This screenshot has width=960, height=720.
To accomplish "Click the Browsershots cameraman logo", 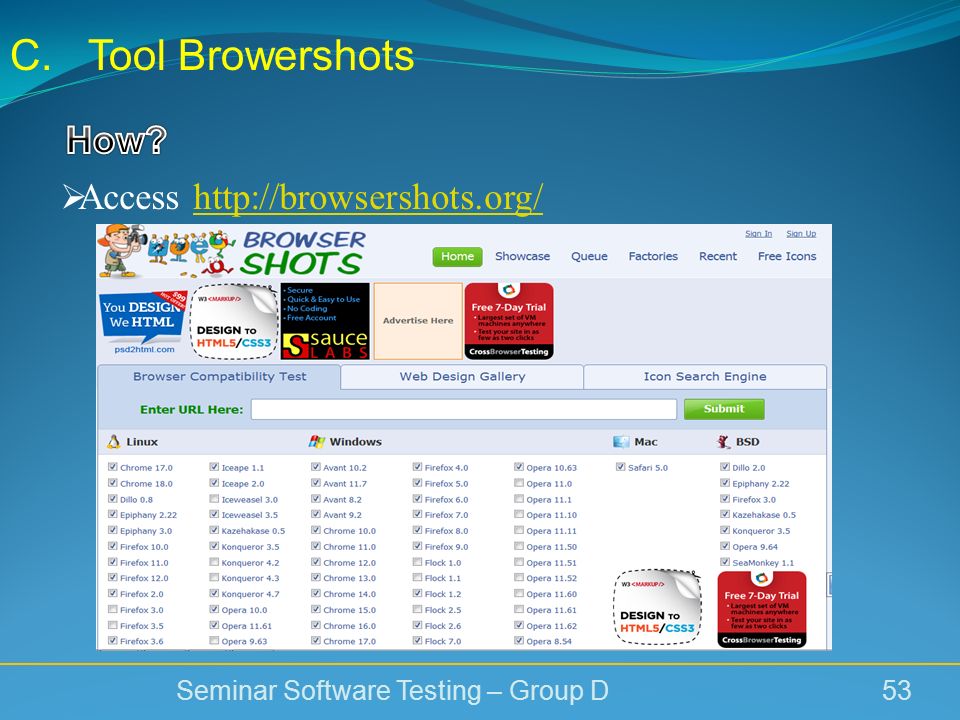I will (x=165, y=252).
